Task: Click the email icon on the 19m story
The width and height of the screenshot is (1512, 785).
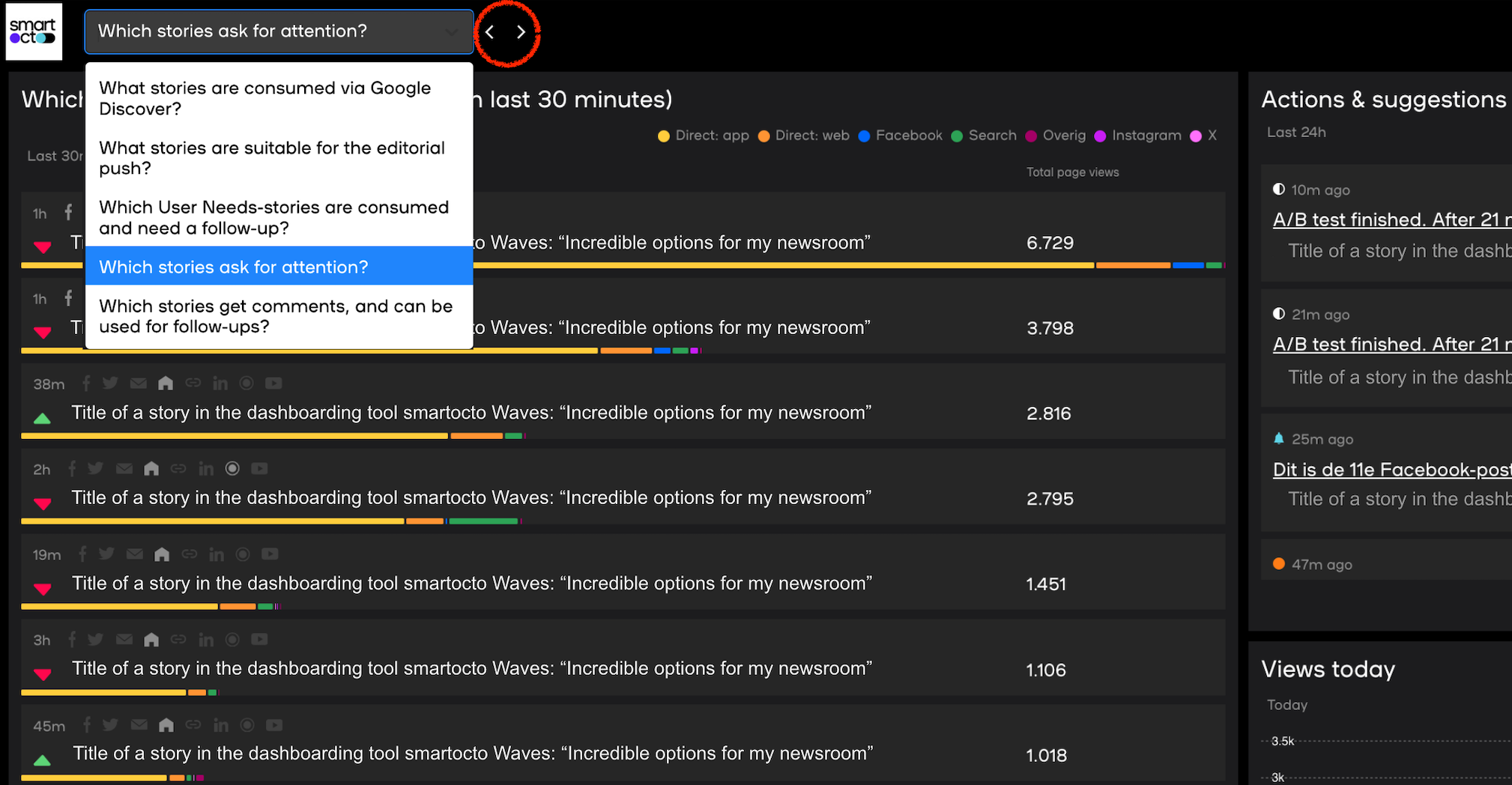Action: [x=135, y=554]
